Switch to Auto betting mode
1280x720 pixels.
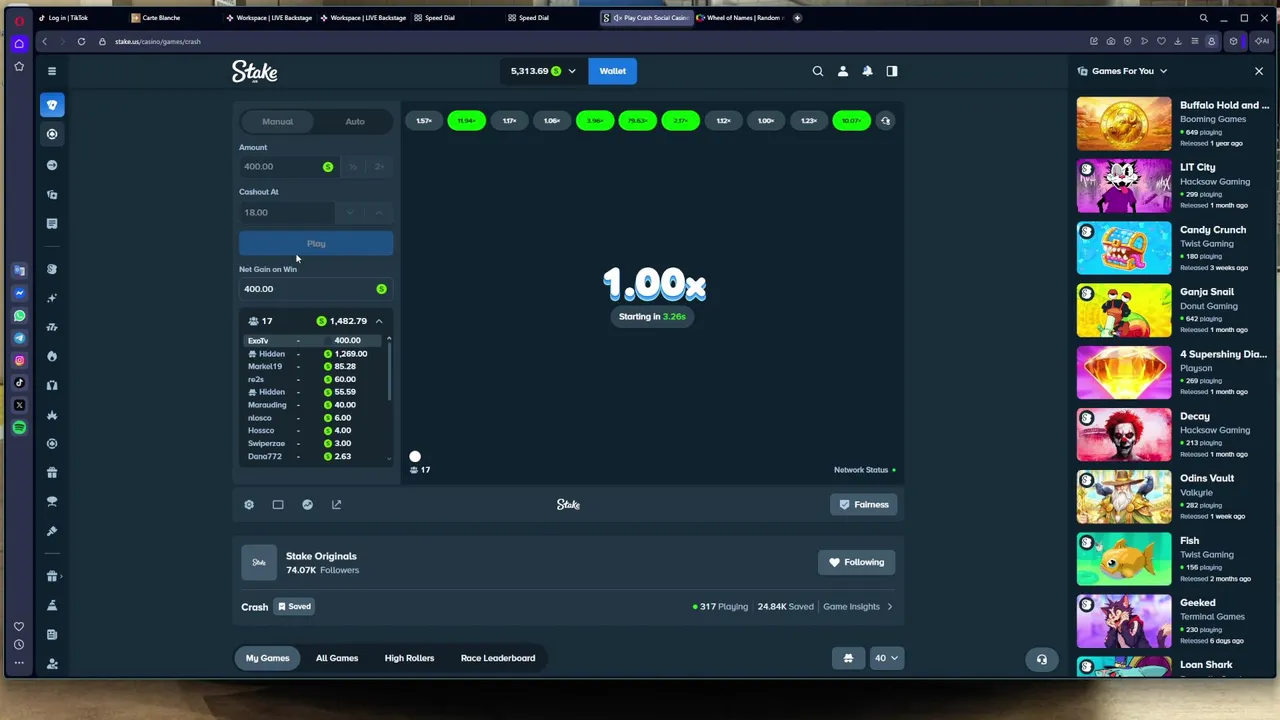tap(355, 122)
